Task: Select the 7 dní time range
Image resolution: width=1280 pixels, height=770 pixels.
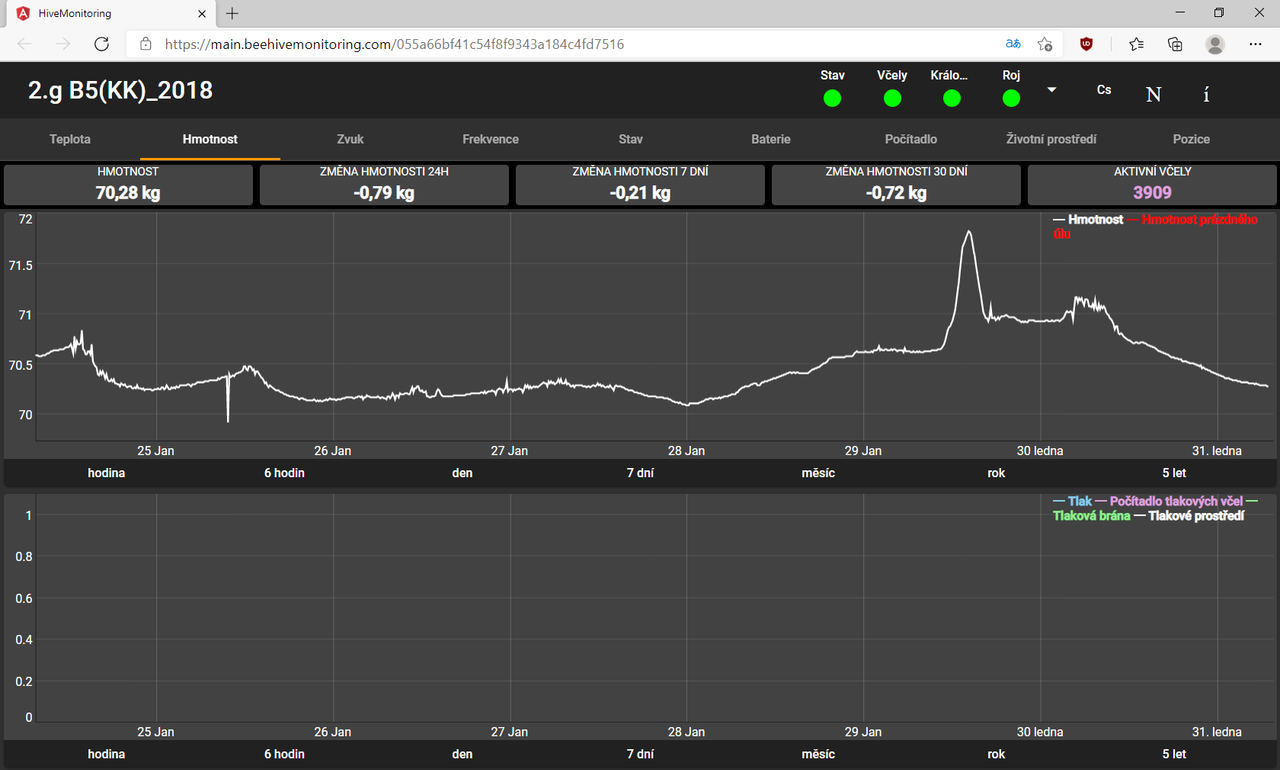Action: click(x=639, y=472)
